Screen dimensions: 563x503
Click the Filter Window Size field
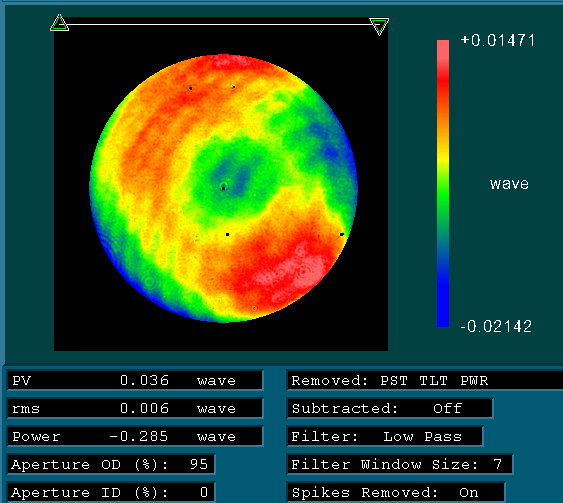point(400,465)
